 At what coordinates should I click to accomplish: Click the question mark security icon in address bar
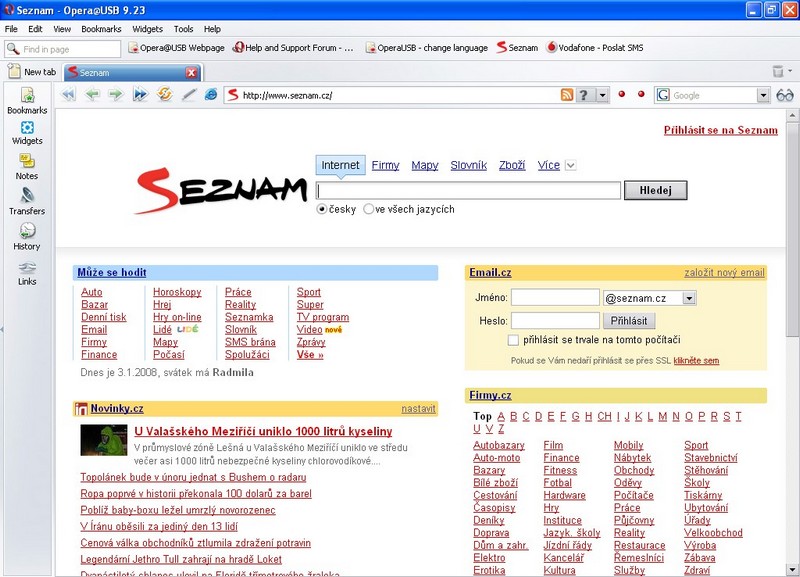[584, 95]
